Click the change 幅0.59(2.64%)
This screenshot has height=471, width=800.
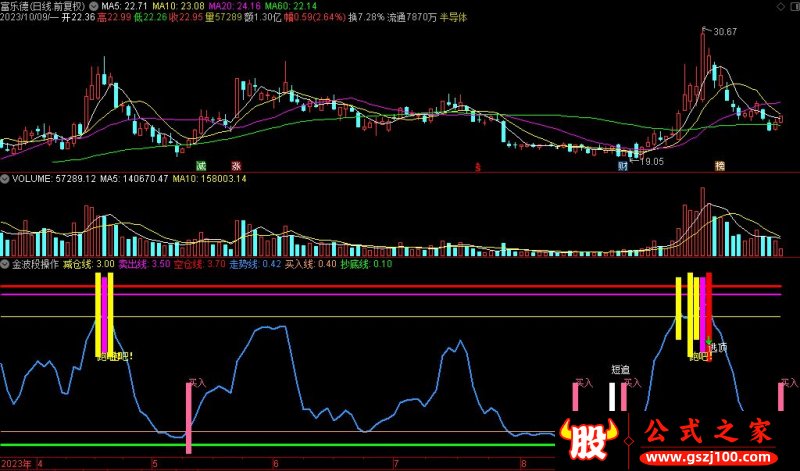click(315, 18)
